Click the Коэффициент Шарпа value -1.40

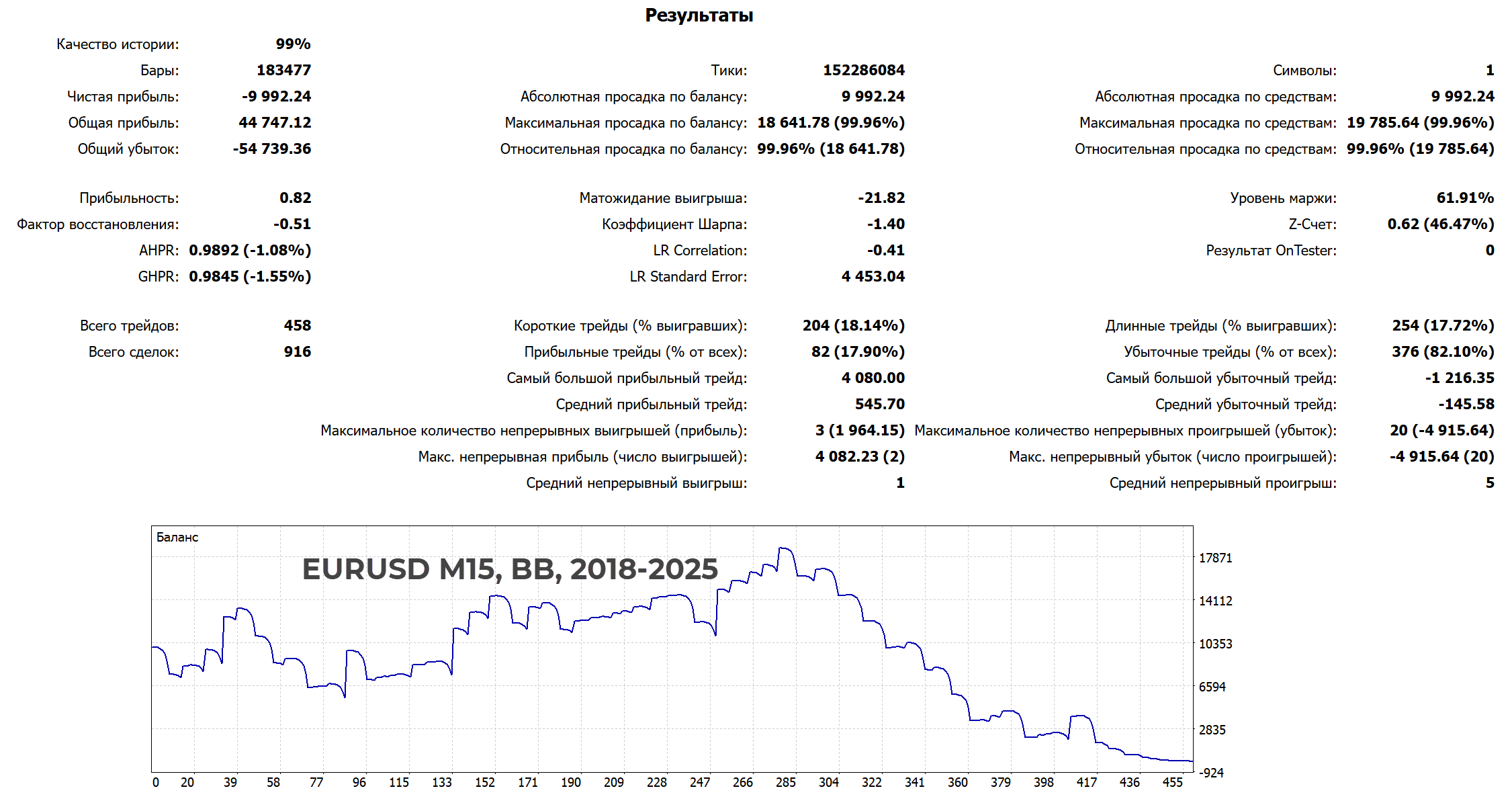(x=885, y=224)
